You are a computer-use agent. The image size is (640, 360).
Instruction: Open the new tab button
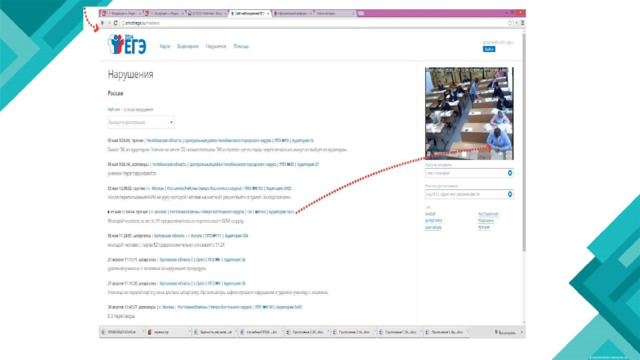(x=361, y=13)
